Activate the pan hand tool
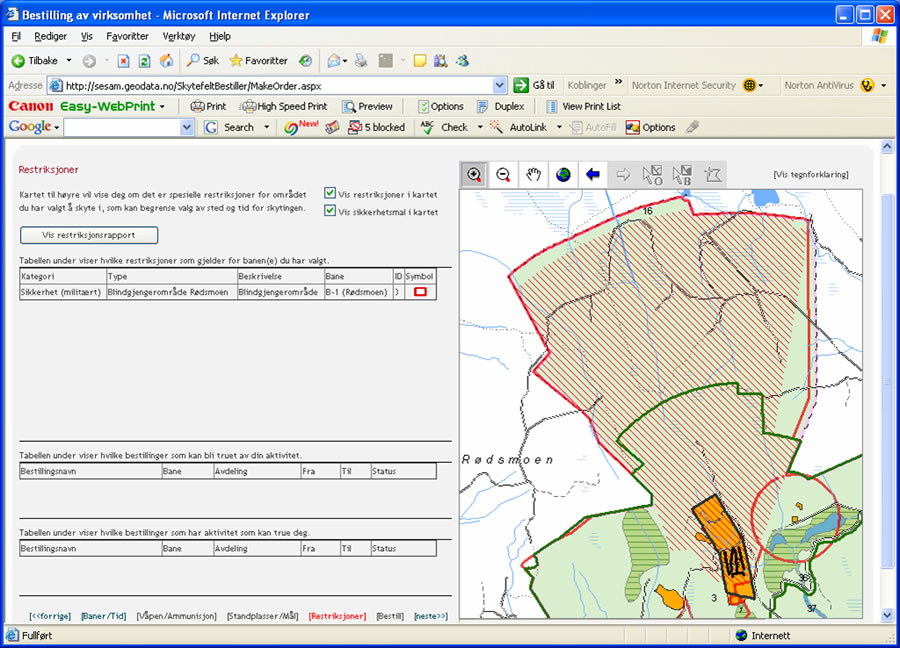The height and width of the screenshot is (648, 900). coord(534,174)
